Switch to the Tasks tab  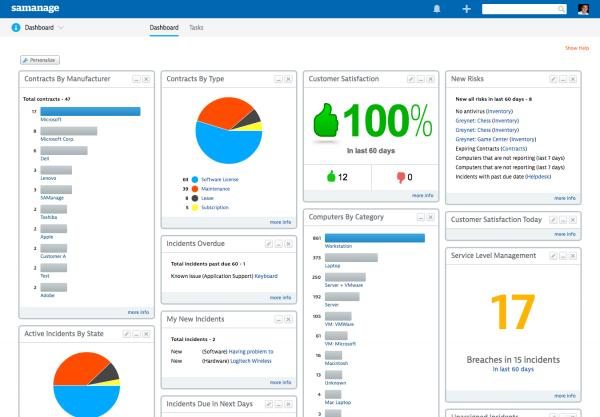click(196, 28)
